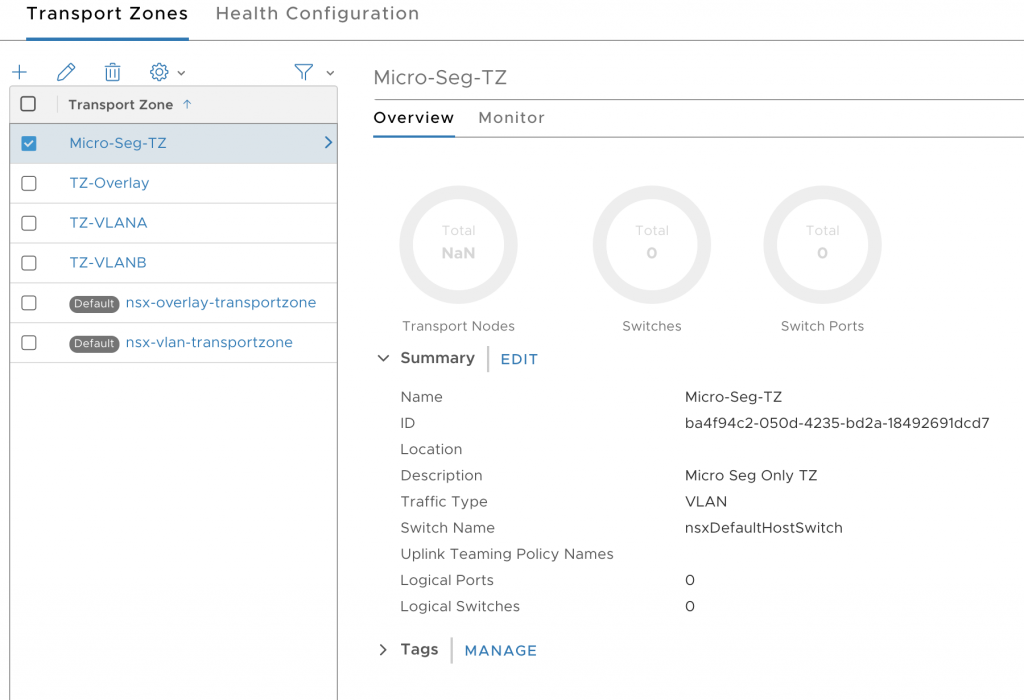Click the Tags section heading
The height and width of the screenshot is (700, 1024).
click(419, 649)
